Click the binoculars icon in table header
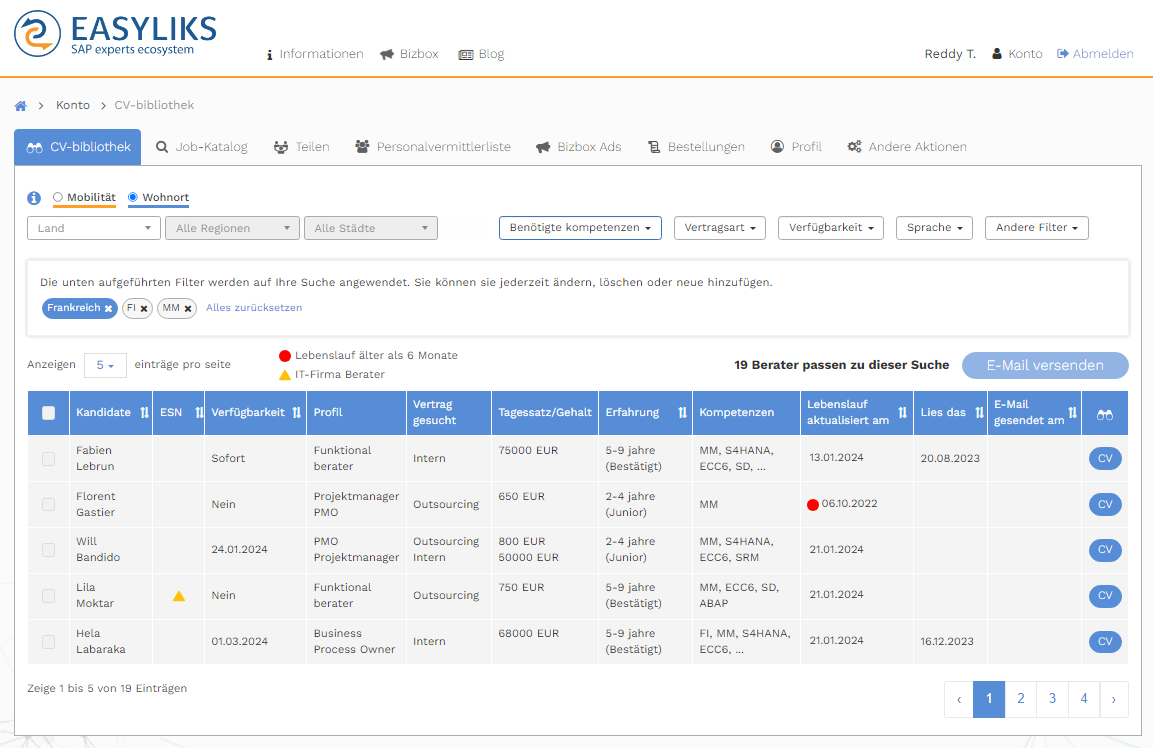Viewport: 1153px width, 748px height. 1104,413
